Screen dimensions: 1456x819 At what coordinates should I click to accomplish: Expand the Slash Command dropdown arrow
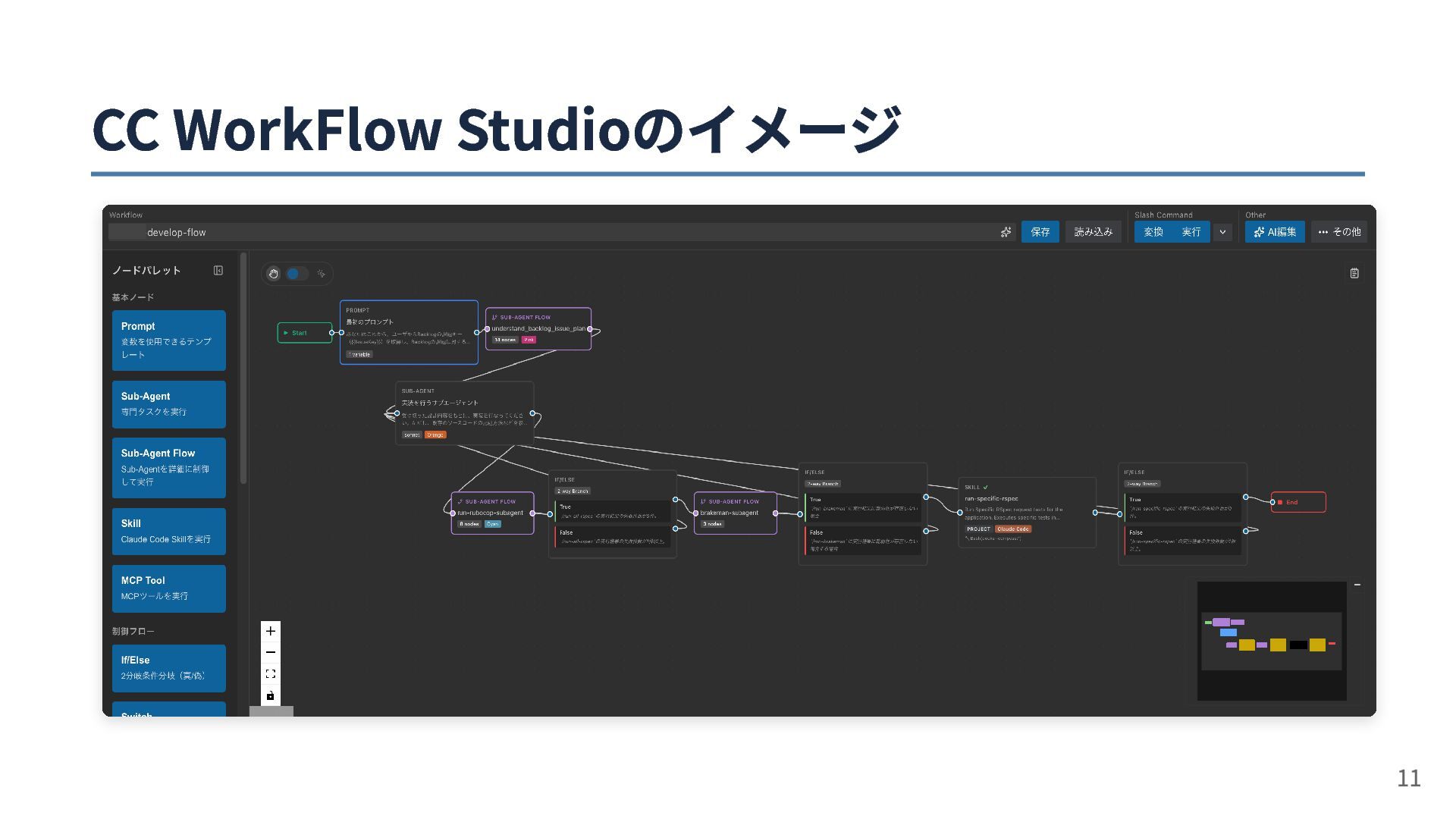point(1222,232)
